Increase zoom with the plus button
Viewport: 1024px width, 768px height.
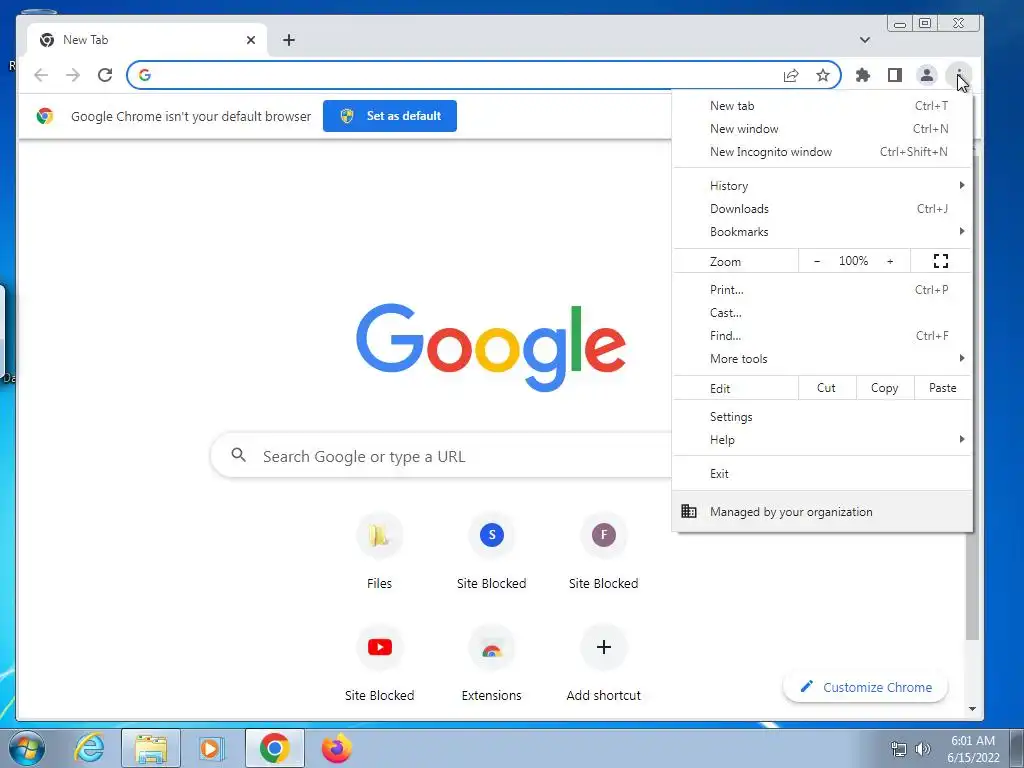click(889, 261)
